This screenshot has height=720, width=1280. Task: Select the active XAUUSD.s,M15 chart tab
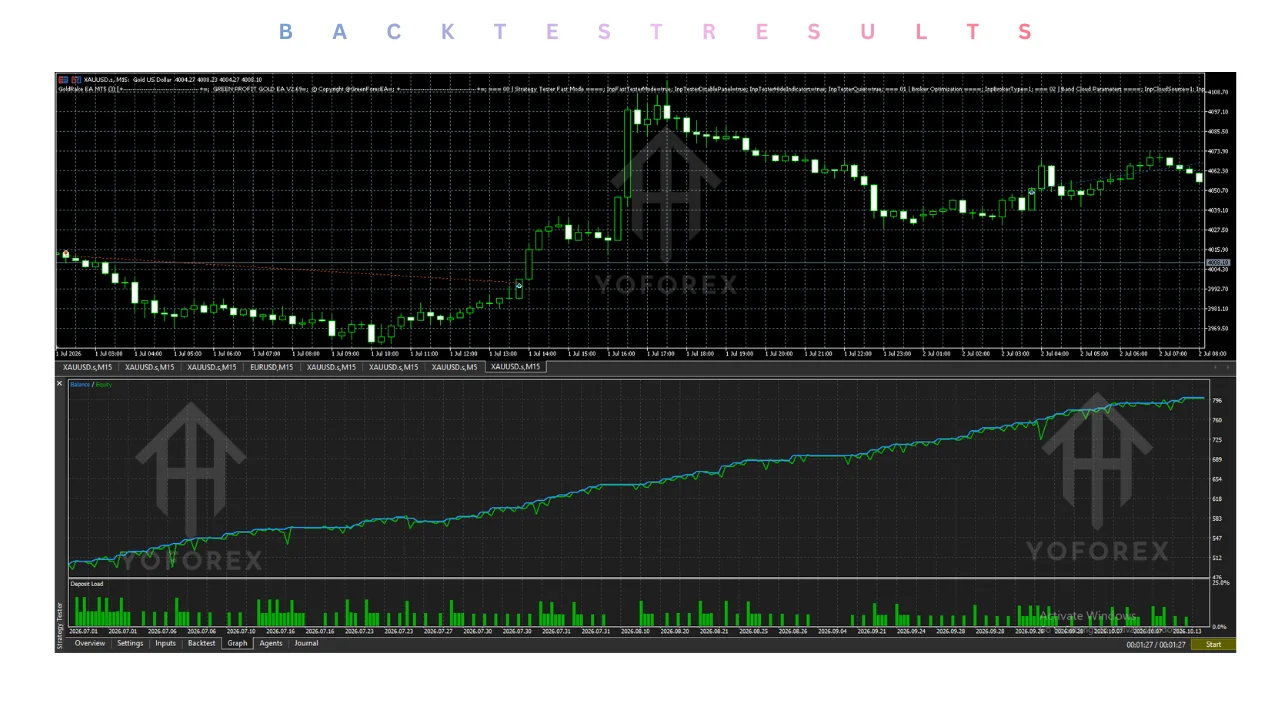pos(515,367)
